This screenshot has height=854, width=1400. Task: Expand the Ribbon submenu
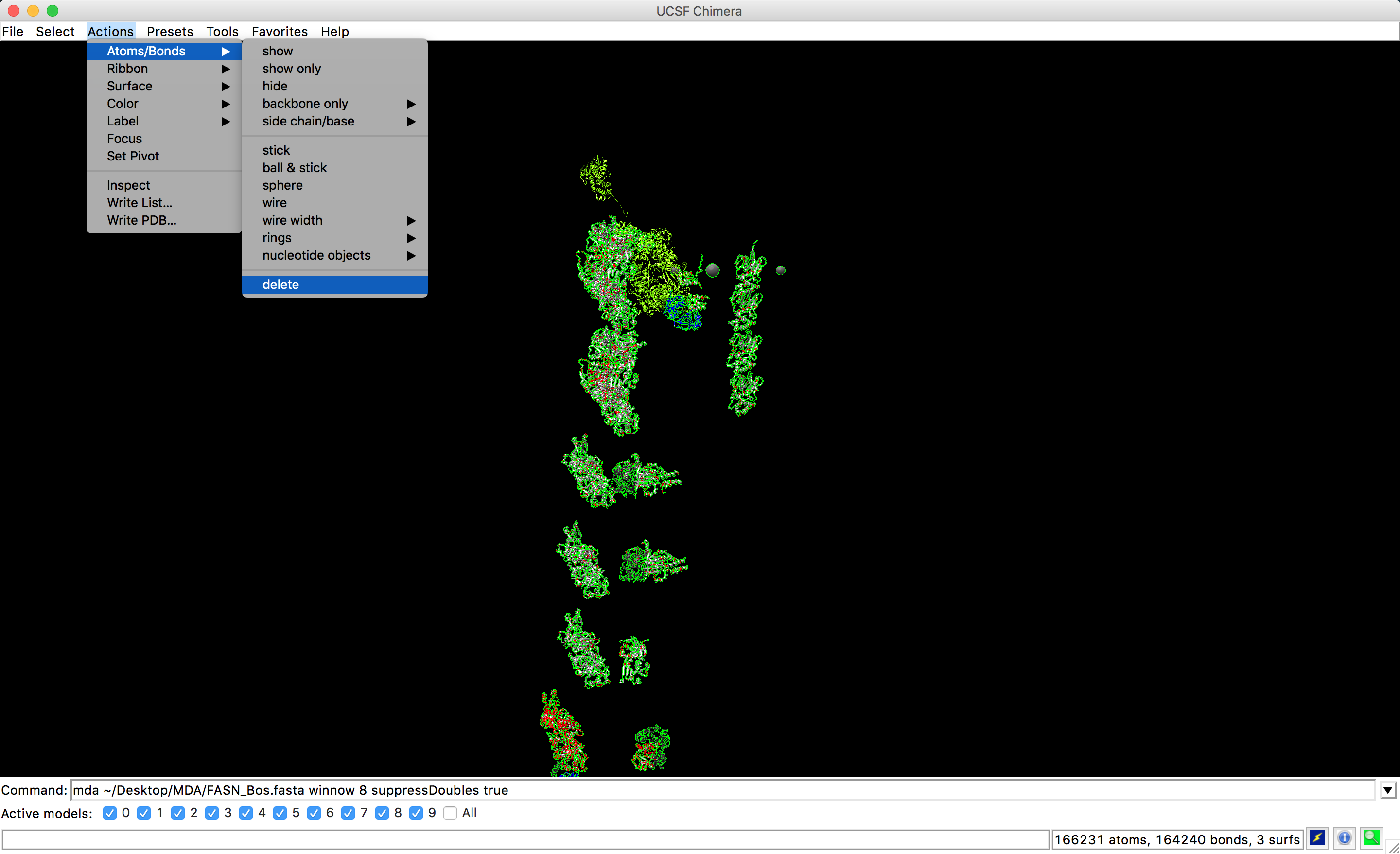[x=164, y=69]
